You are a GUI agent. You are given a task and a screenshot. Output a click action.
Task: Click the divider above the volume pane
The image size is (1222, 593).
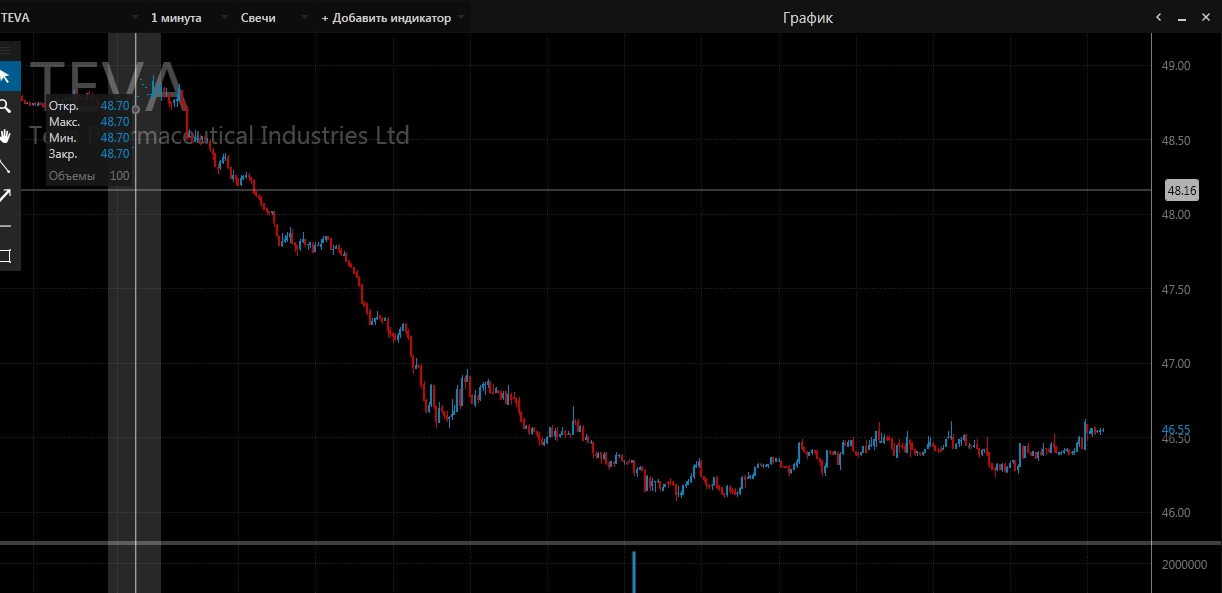tap(600, 543)
